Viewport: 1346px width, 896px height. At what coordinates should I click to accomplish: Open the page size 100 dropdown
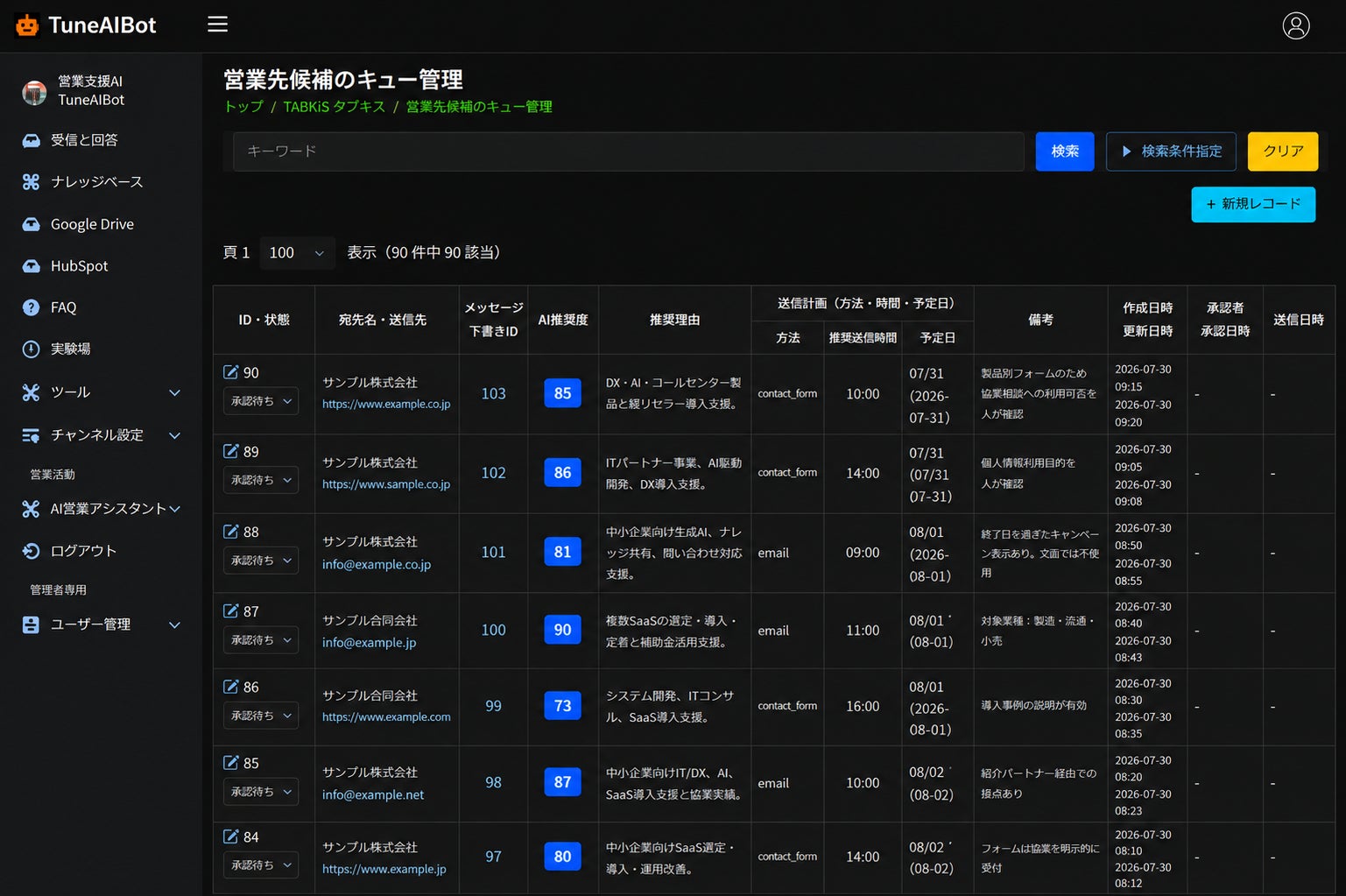[x=297, y=252]
